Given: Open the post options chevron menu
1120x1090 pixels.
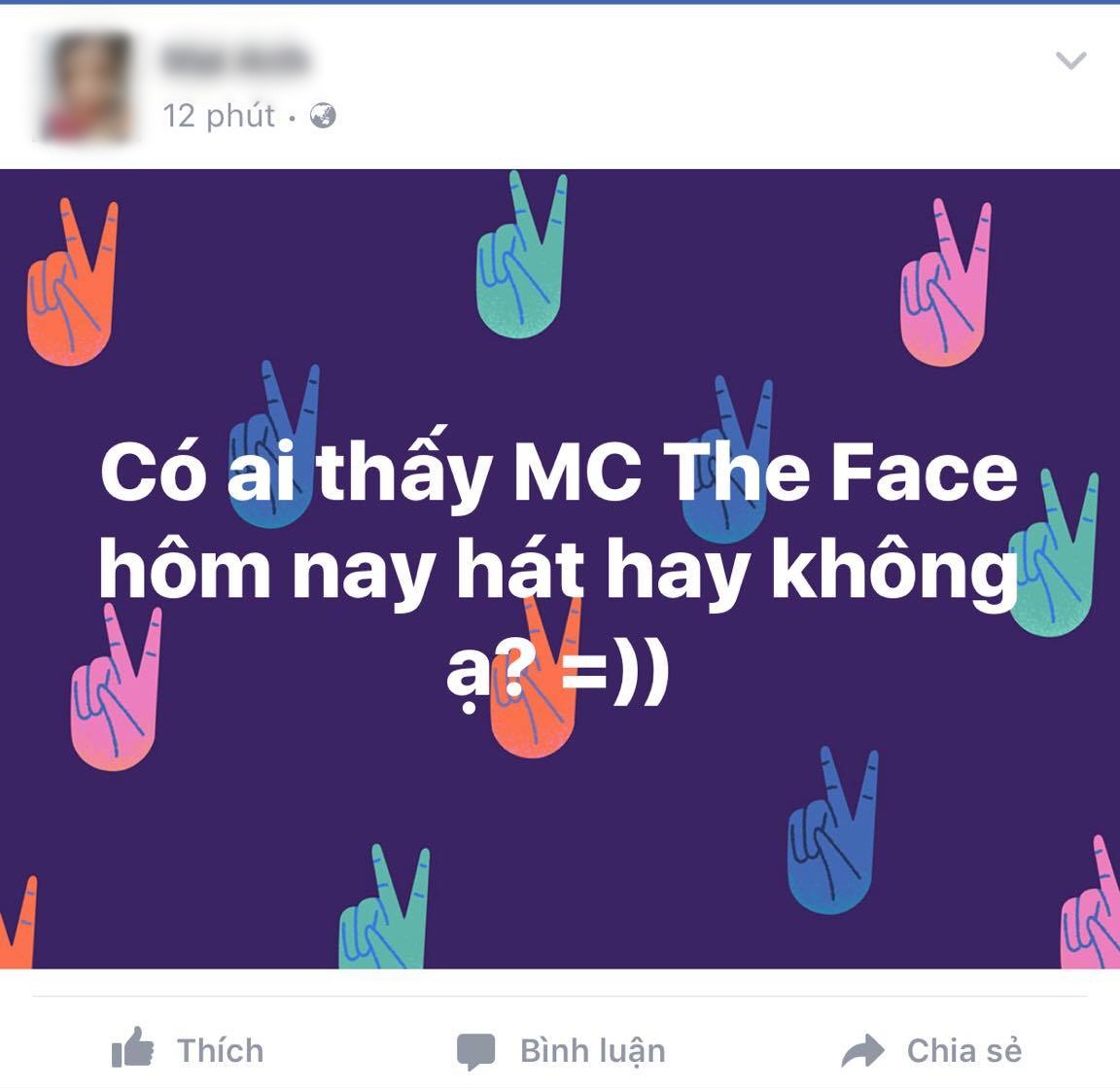Looking at the screenshot, I should [1070, 60].
